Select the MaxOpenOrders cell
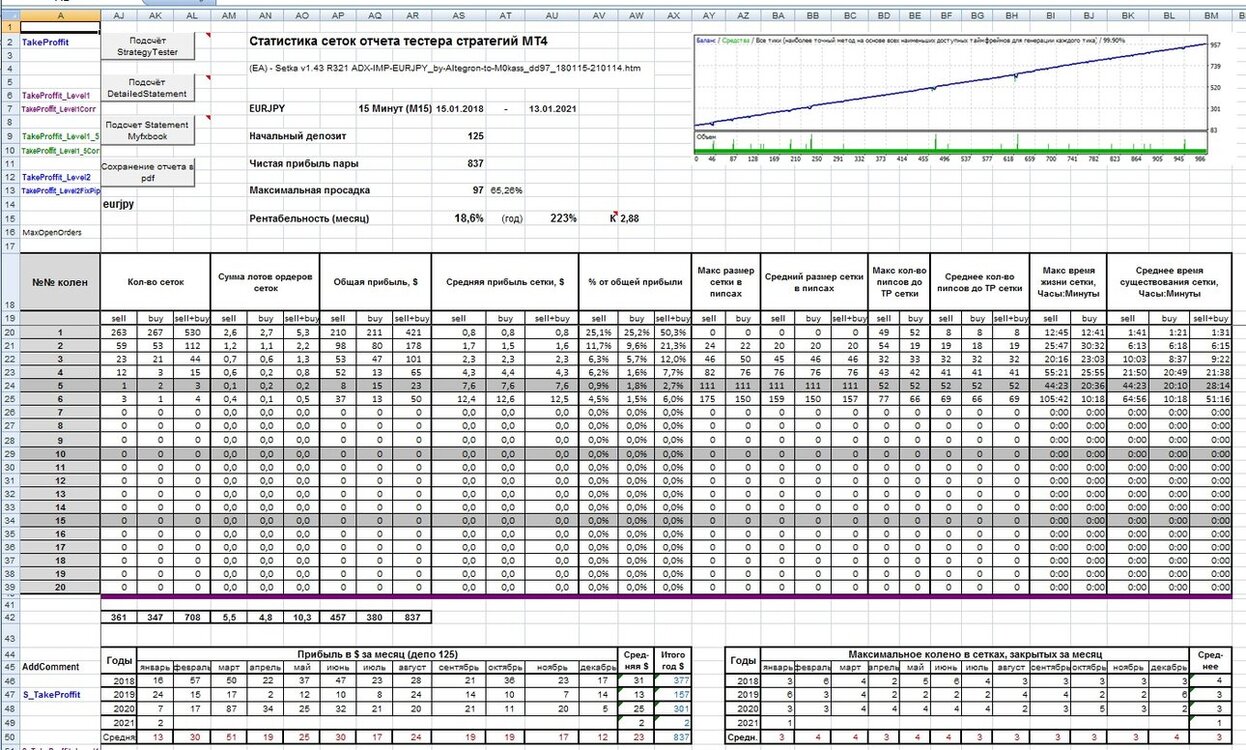 point(60,231)
